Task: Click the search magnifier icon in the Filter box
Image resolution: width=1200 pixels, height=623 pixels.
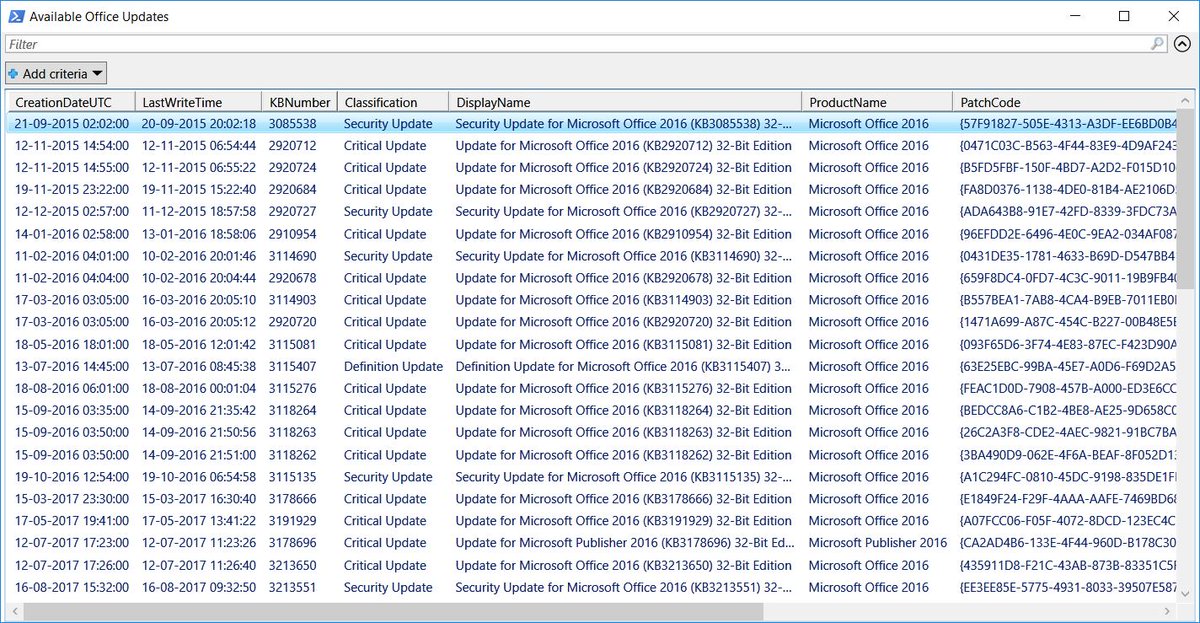Action: [x=1158, y=44]
